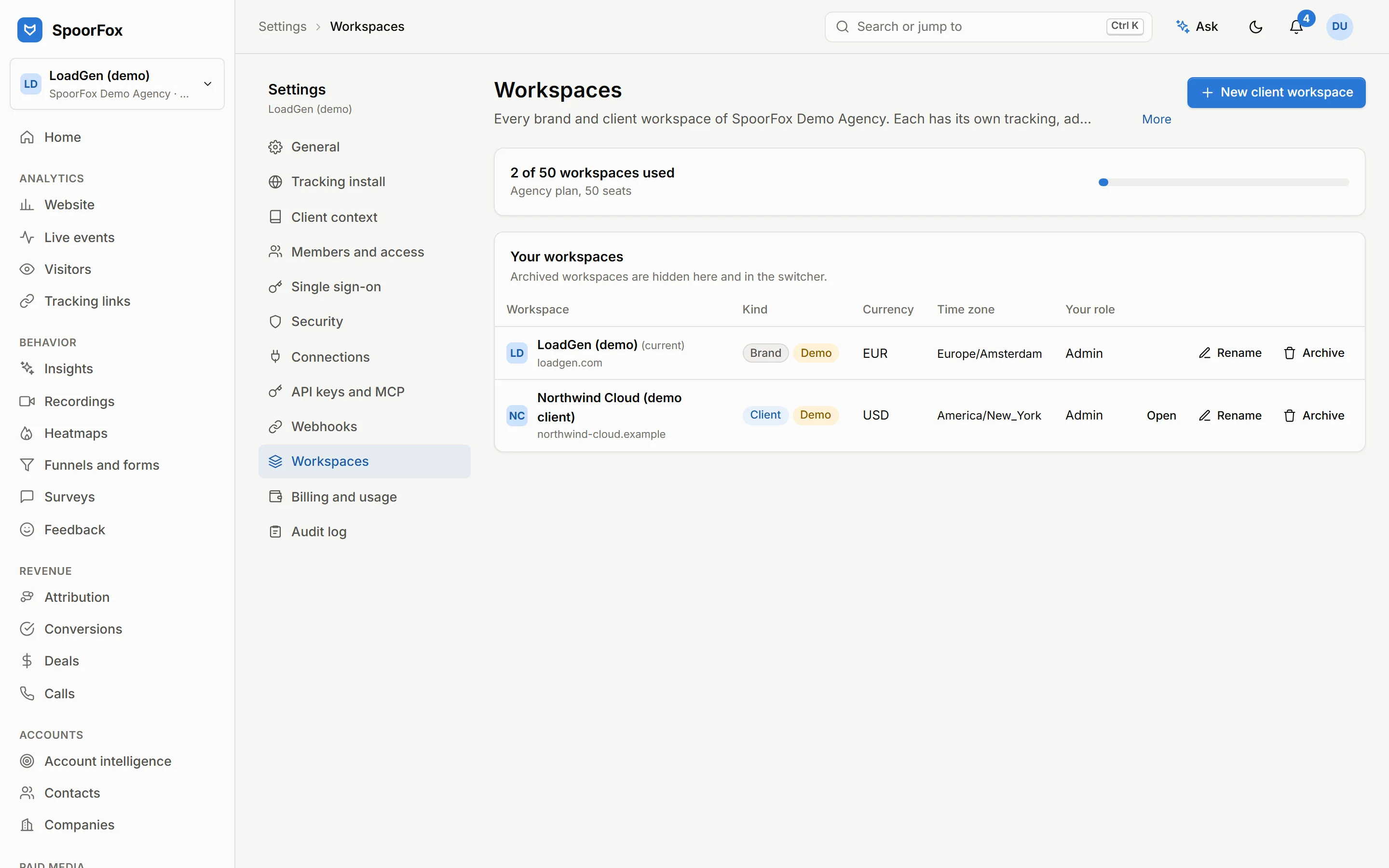This screenshot has width=1389, height=868.
Task: Open Deals page
Action: pos(117,661)
